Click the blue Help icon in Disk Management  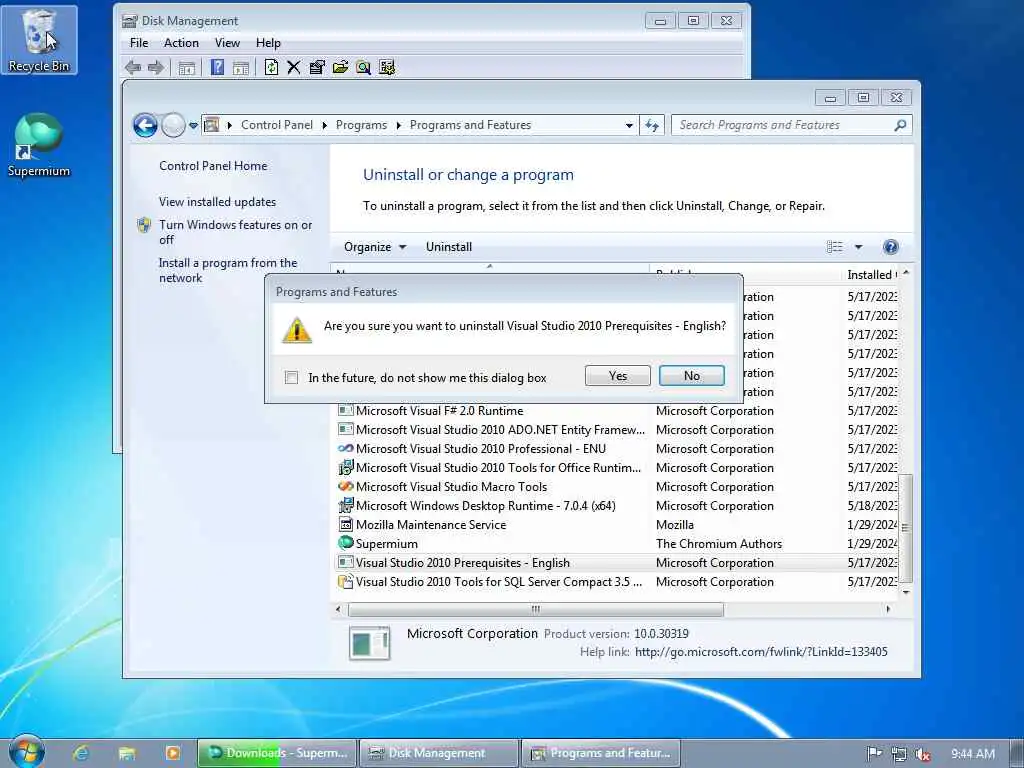[217, 67]
